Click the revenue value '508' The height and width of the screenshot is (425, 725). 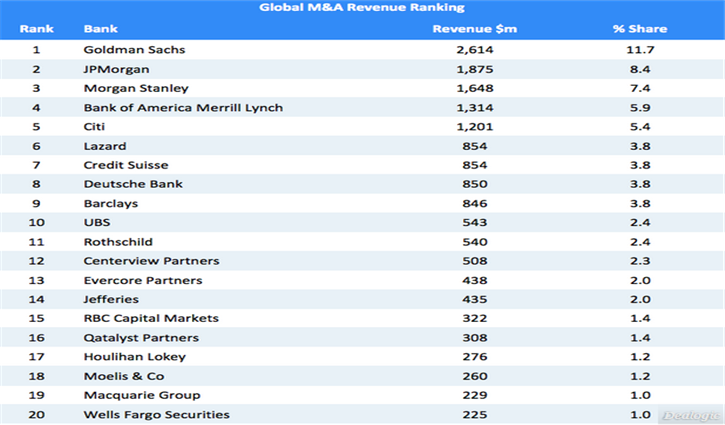click(475, 261)
